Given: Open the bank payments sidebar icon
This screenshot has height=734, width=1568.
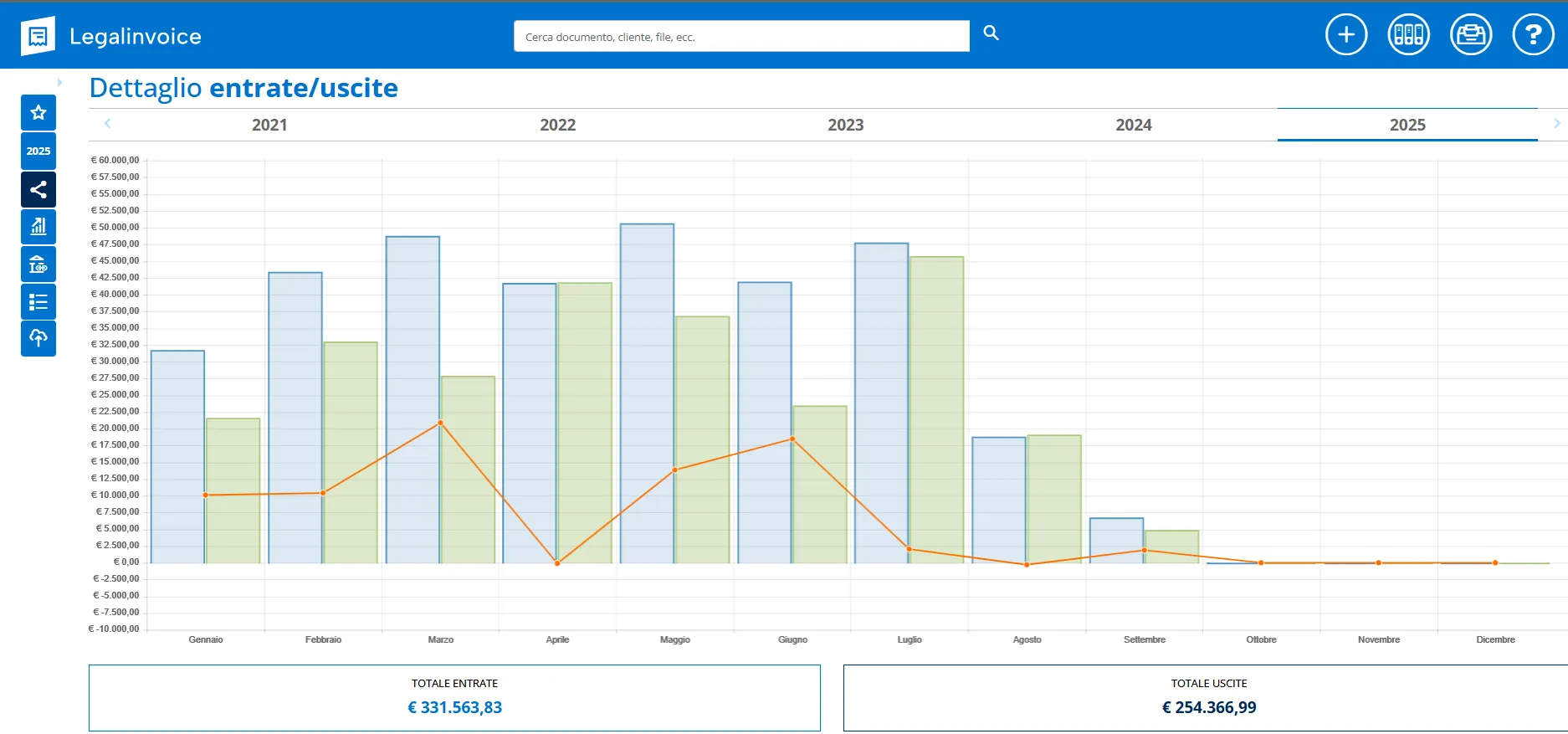Looking at the screenshot, I should tap(38, 264).
